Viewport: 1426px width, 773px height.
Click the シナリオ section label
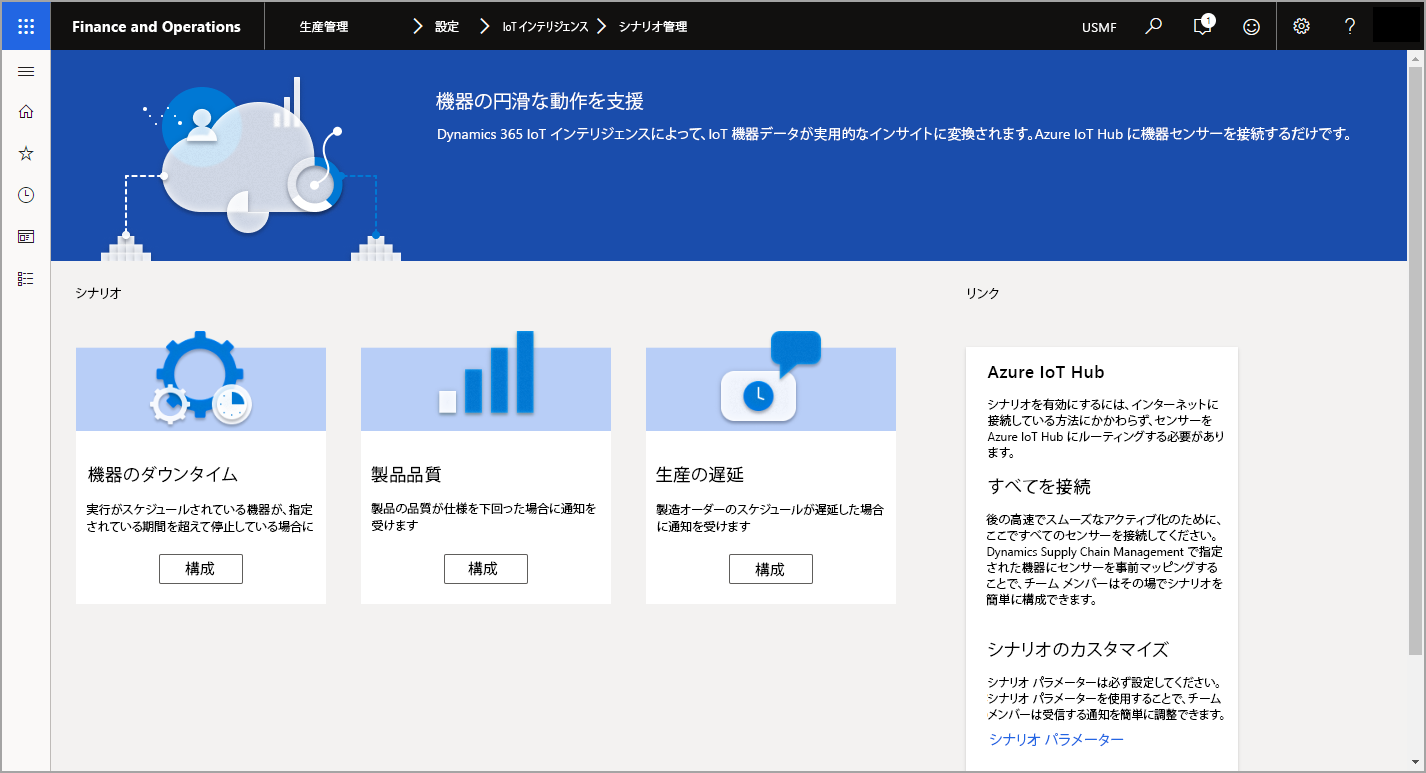pos(98,293)
